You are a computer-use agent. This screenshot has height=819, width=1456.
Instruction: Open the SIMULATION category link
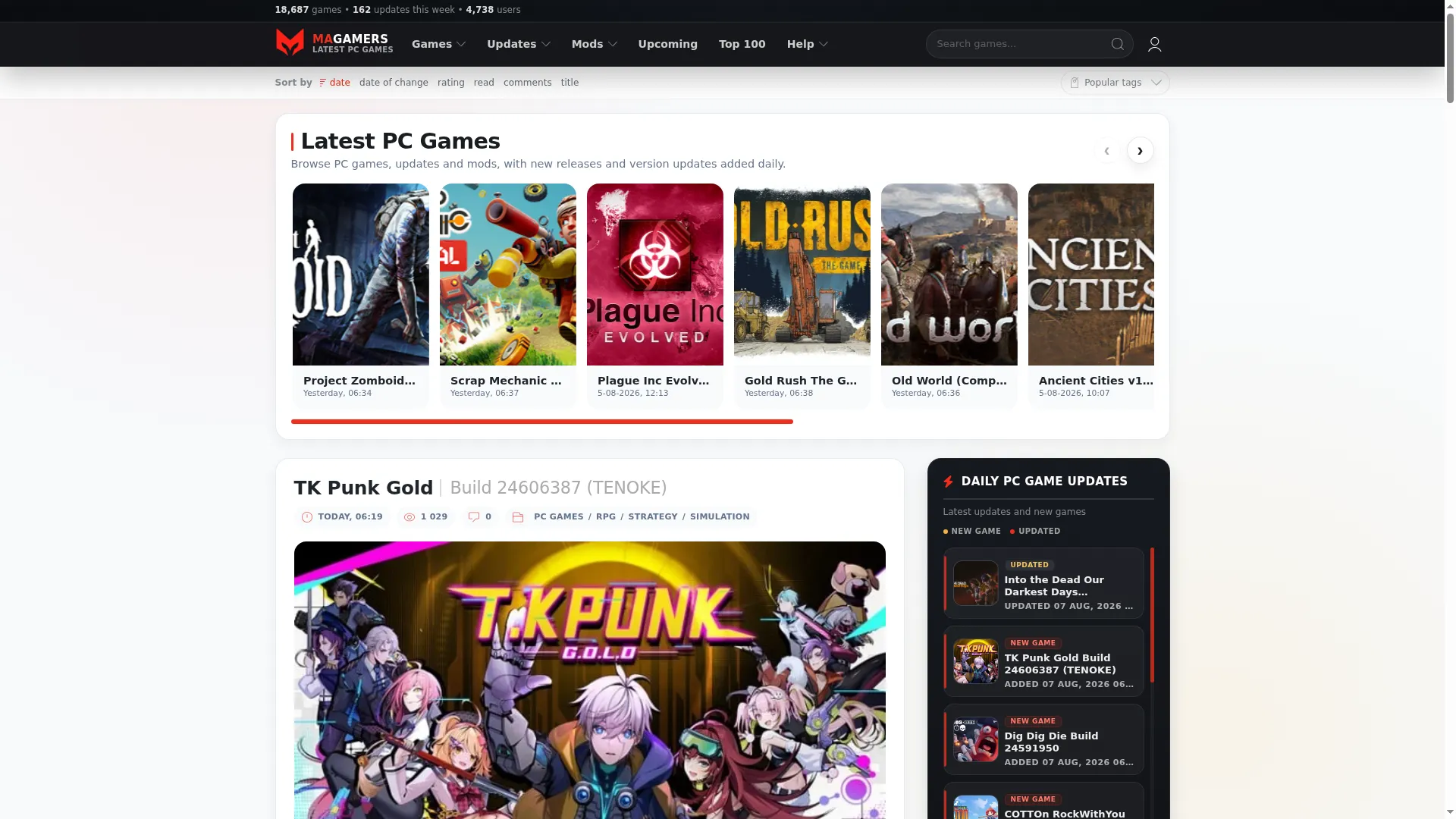coord(720,517)
